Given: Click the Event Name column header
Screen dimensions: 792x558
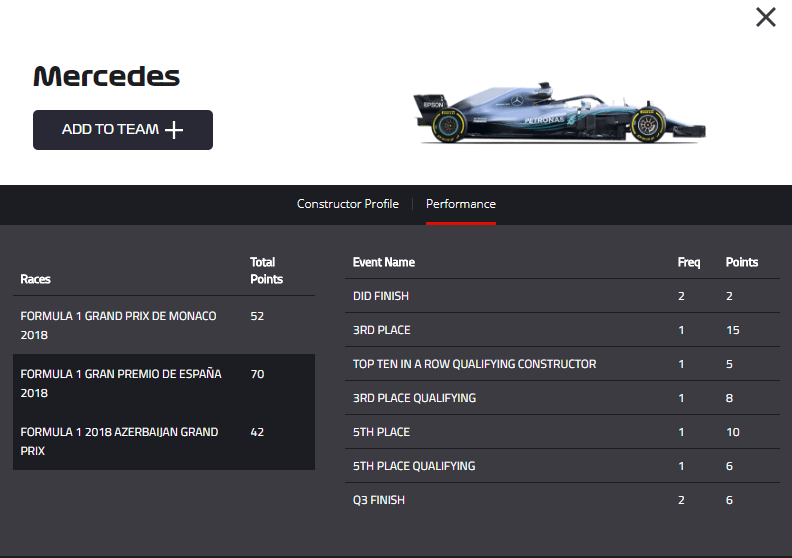Looking at the screenshot, I should (383, 262).
